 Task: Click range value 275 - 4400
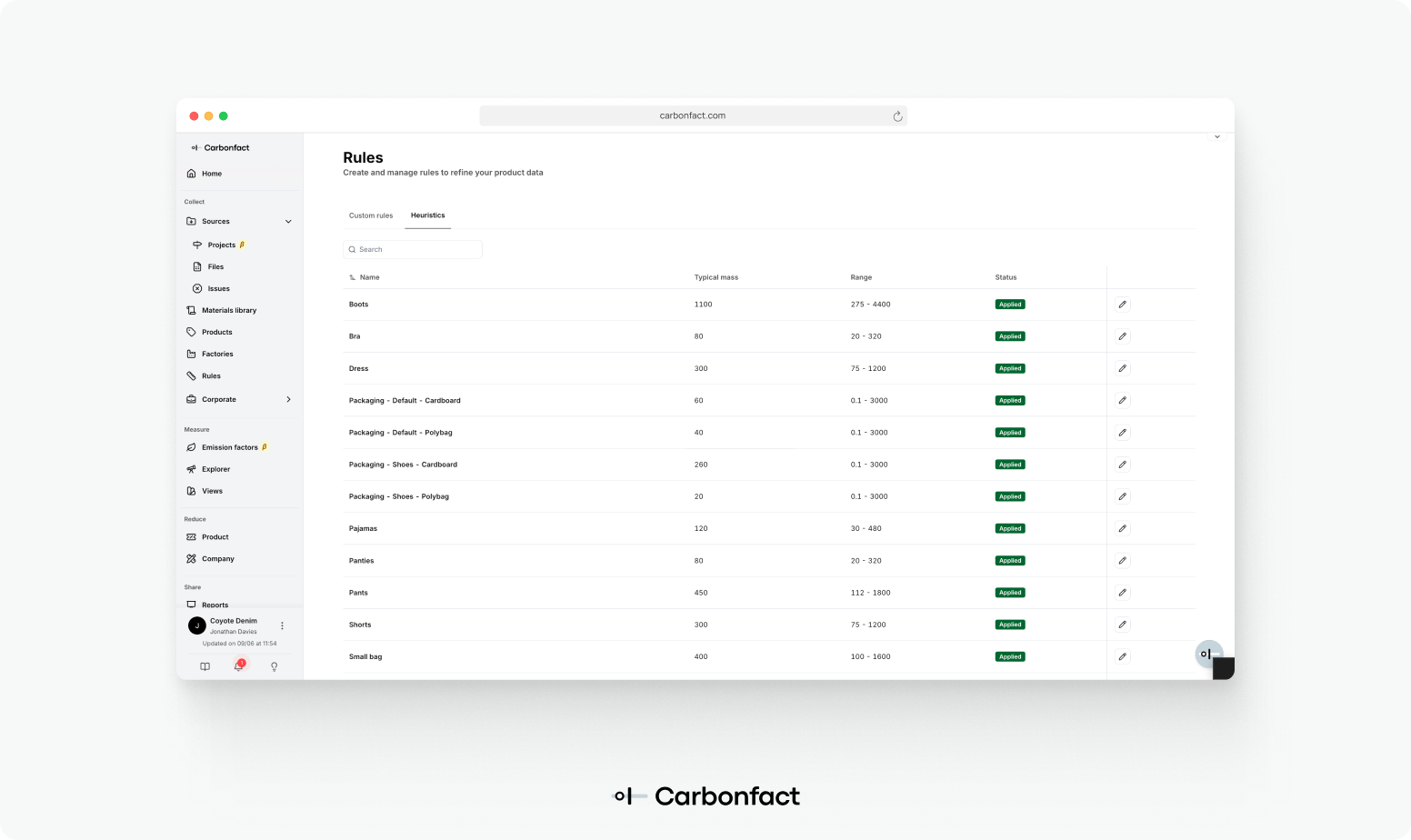(871, 305)
